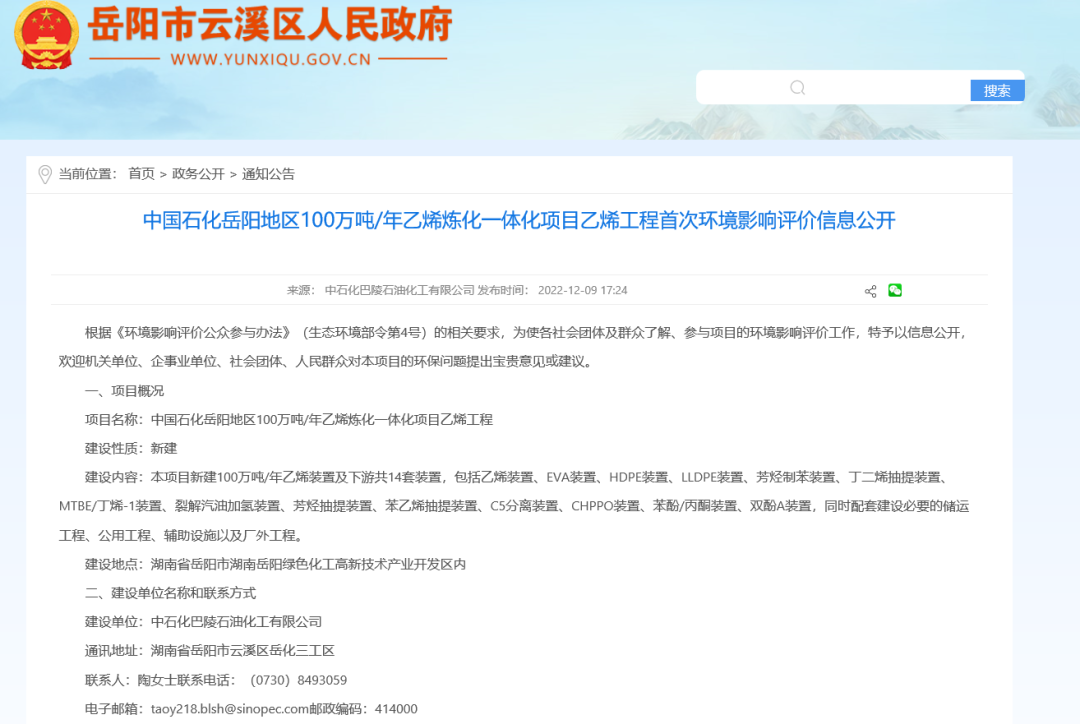This screenshot has width=1080, height=724.
Task: Click the 当前位置 breadcrumb label
Action: (87, 173)
